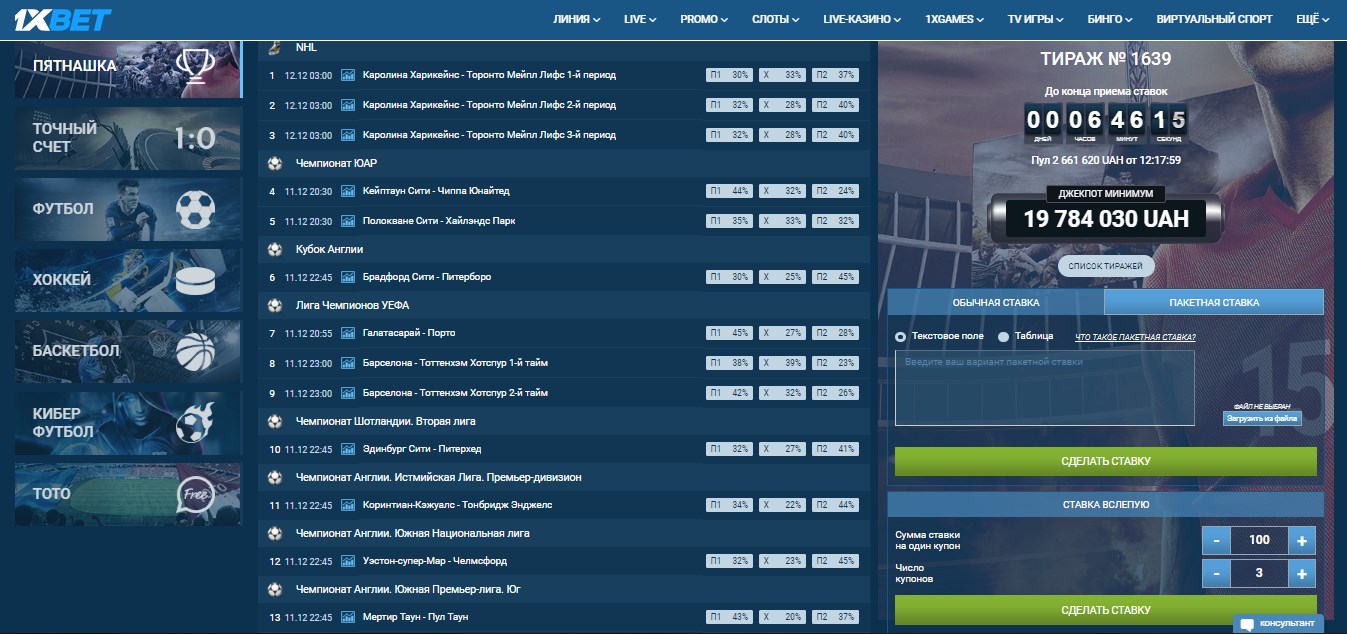Pick П2 45% for Брадфорд Сити - Питерборо
The height and width of the screenshot is (634, 1347).
click(835, 277)
